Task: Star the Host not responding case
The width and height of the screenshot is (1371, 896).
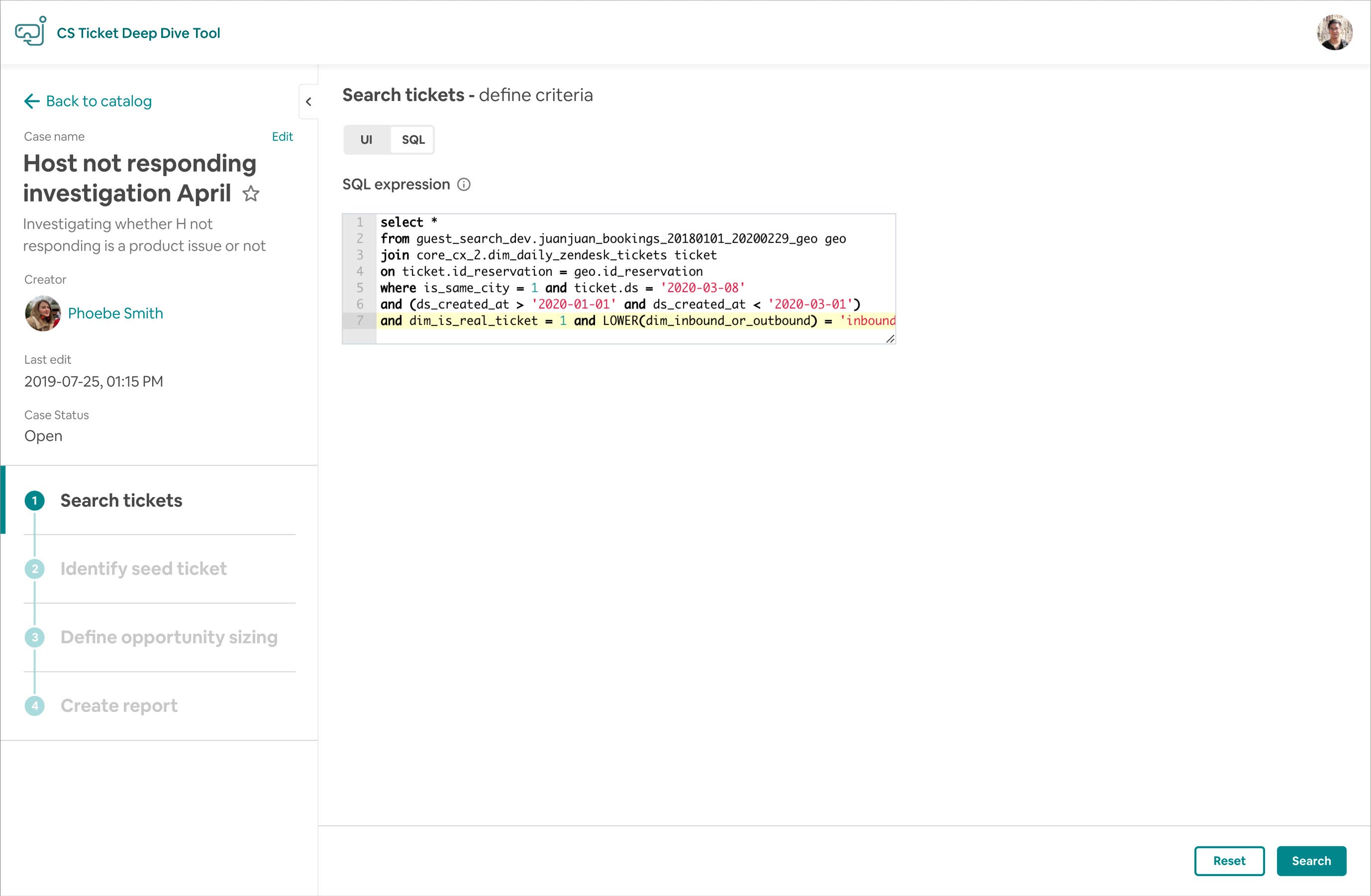Action: point(251,194)
